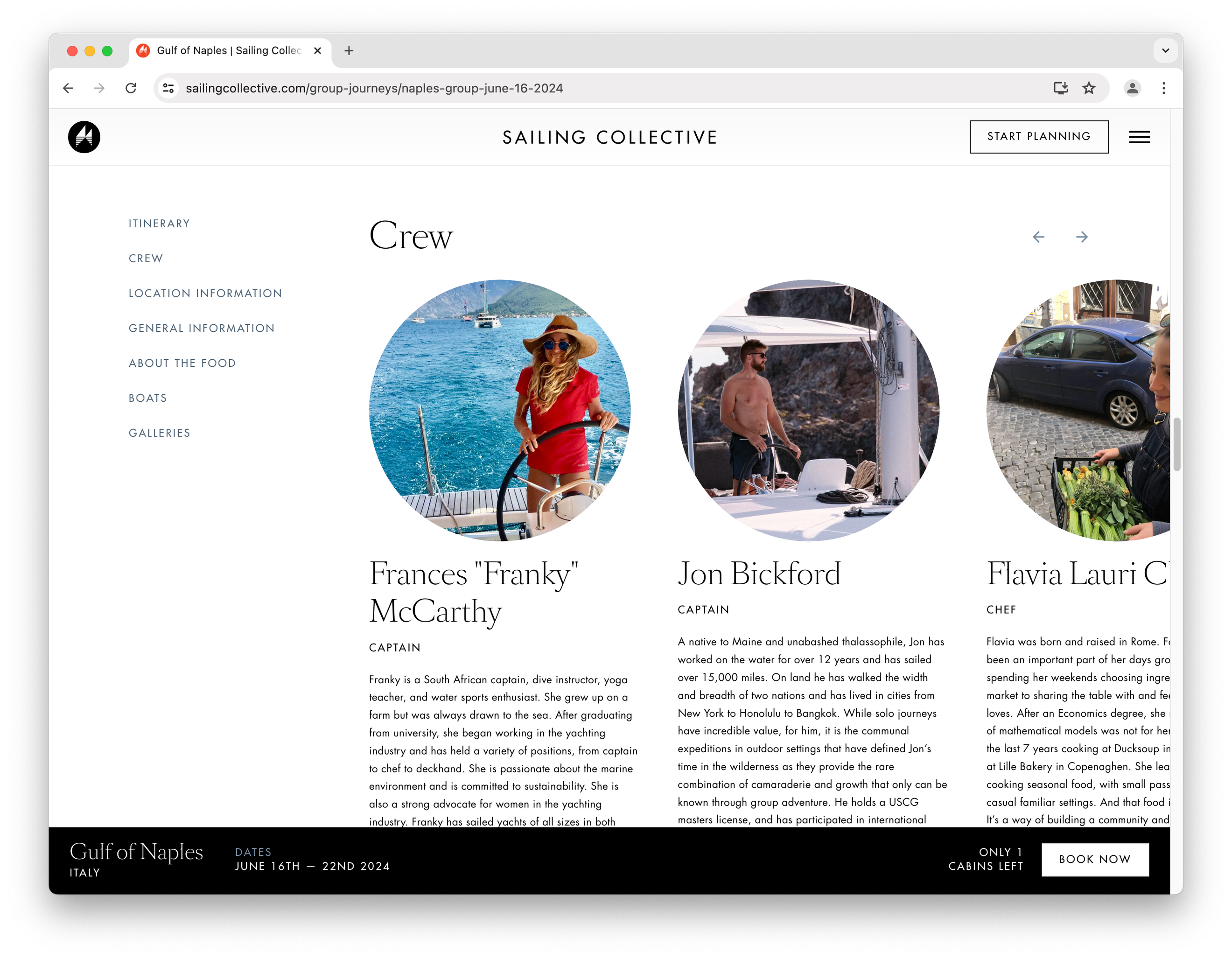The height and width of the screenshot is (959, 1232).
Task: Click Franky McCarthy's circular photo
Action: coord(500,411)
